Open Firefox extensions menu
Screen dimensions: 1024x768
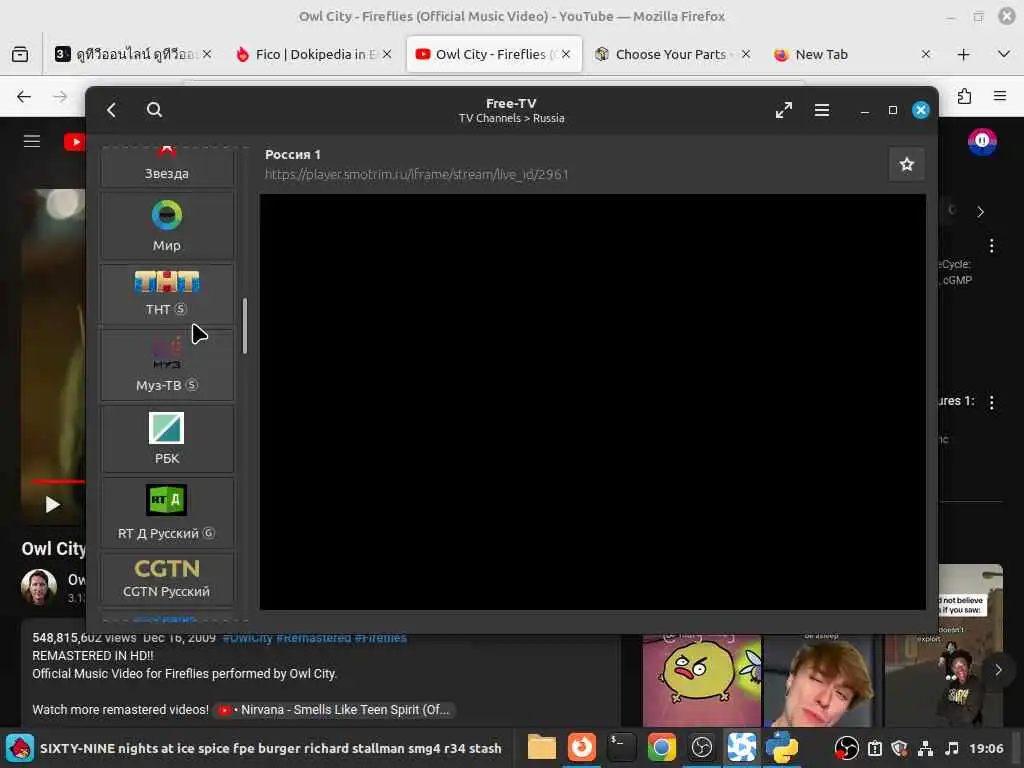click(964, 97)
